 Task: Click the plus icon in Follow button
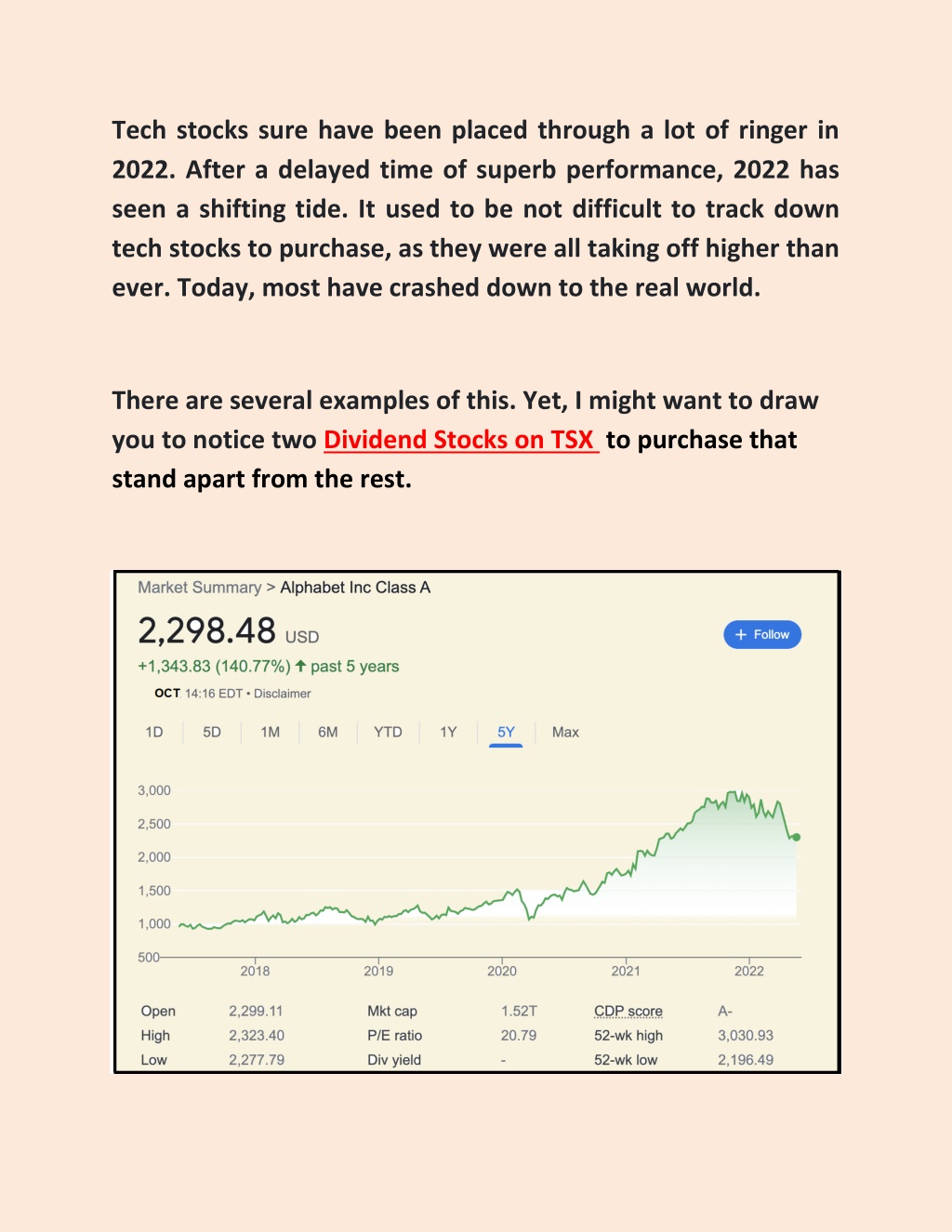point(741,634)
